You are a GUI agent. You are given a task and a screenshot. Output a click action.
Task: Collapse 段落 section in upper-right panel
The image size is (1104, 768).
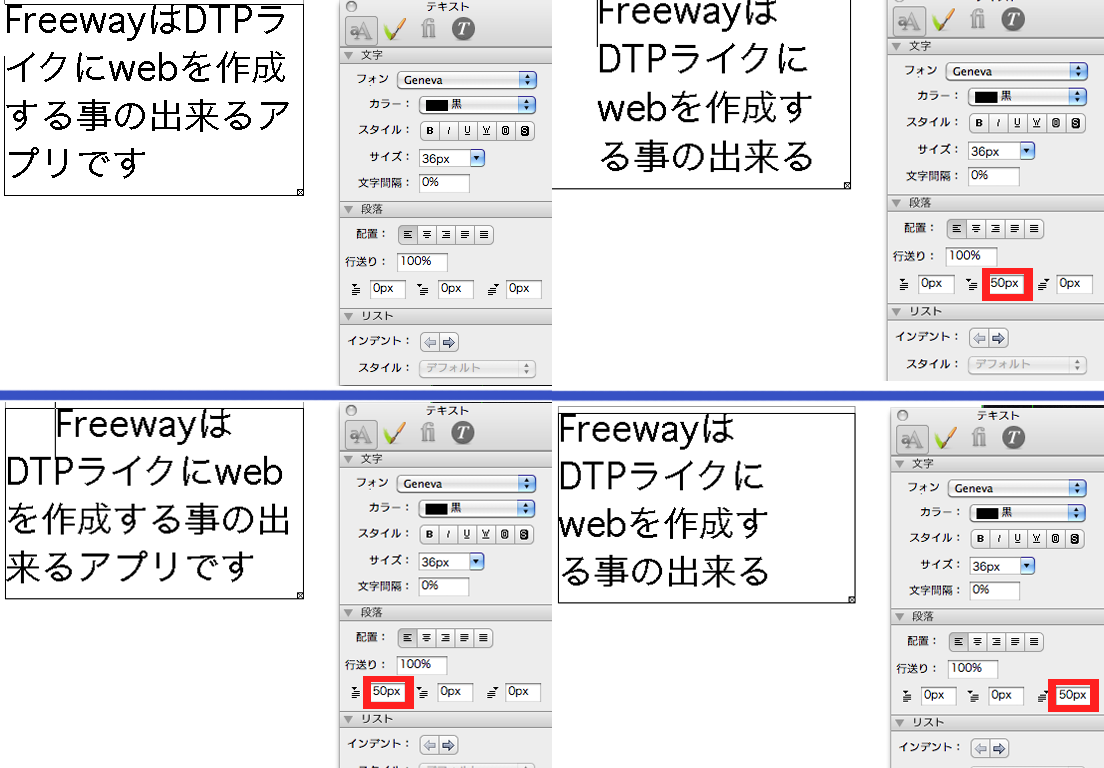[x=896, y=203]
